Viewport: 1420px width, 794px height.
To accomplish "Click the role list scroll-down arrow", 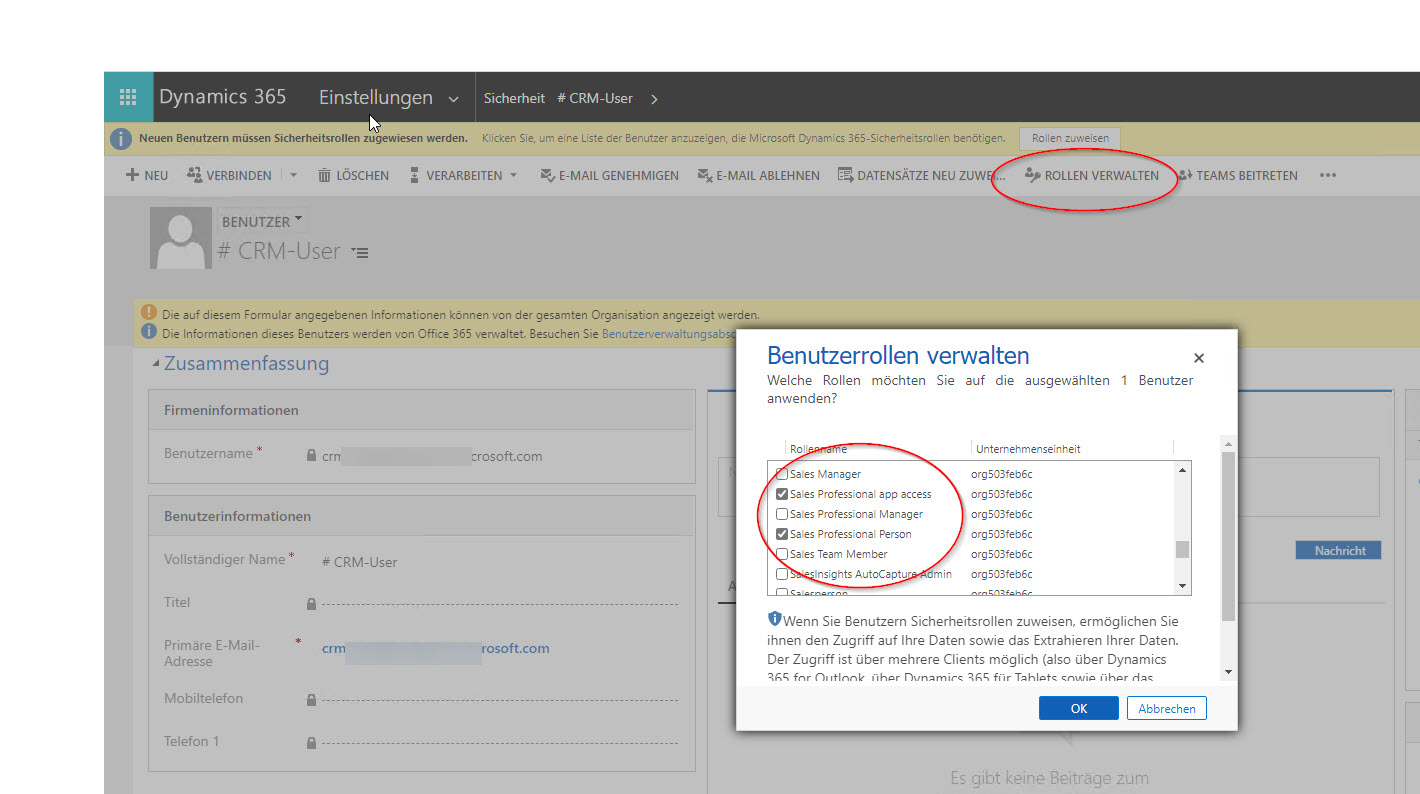I will [x=1183, y=586].
